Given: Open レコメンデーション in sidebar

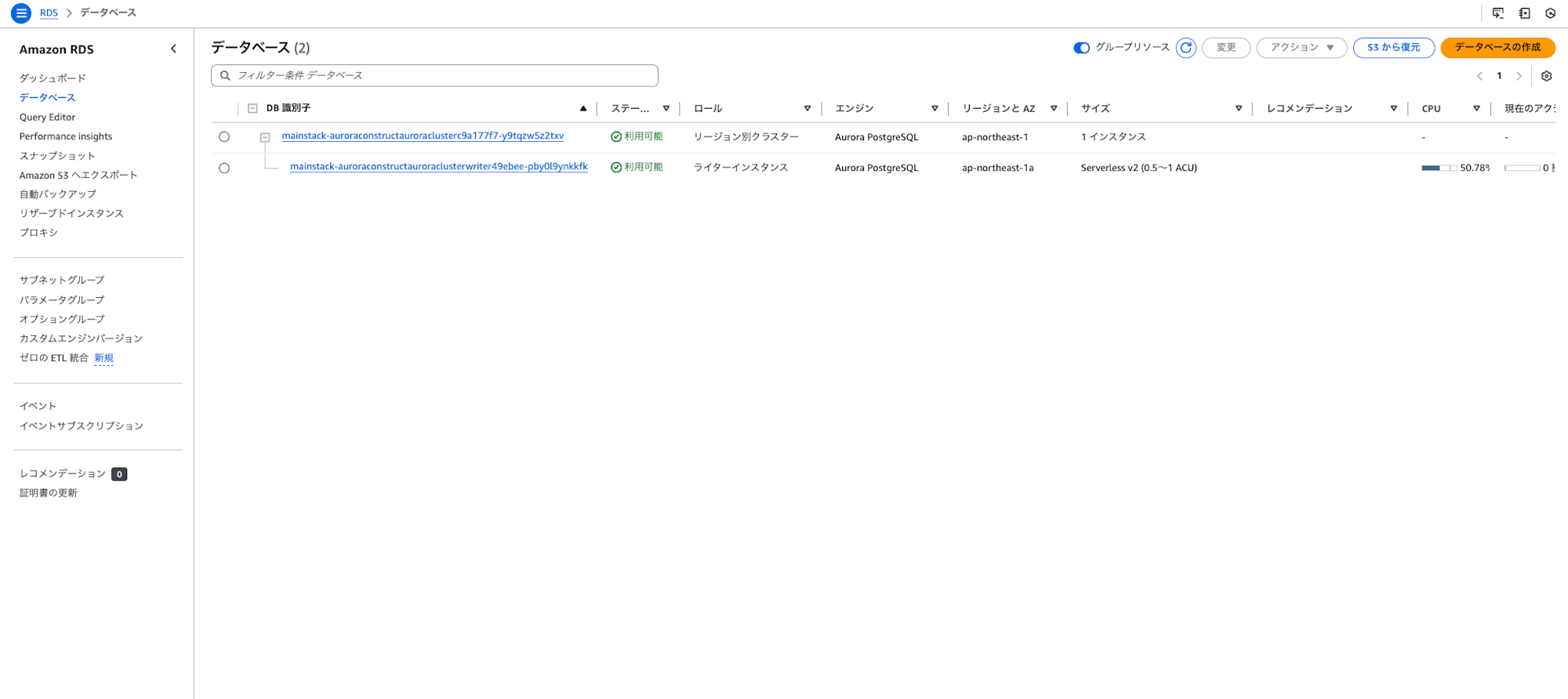Looking at the screenshot, I should (x=63, y=473).
